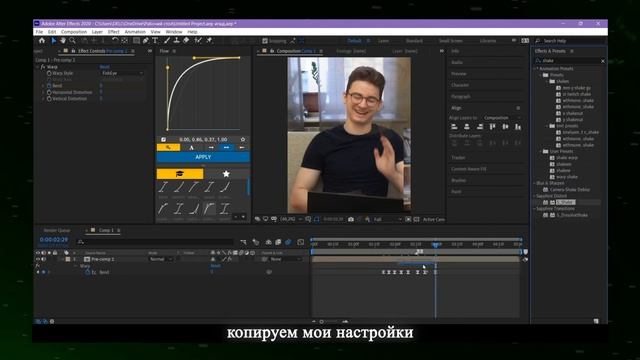Image resolution: width=640 pixels, height=360 pixels.
Task: Click the align bottom edges icon
Action: tap(518, 127)
